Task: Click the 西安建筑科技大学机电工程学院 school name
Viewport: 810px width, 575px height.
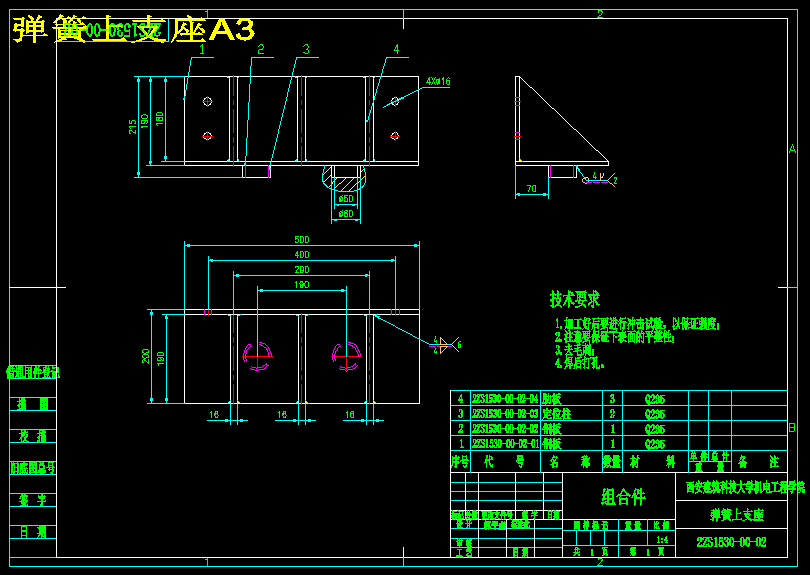Action: click(x=745, y=487)
